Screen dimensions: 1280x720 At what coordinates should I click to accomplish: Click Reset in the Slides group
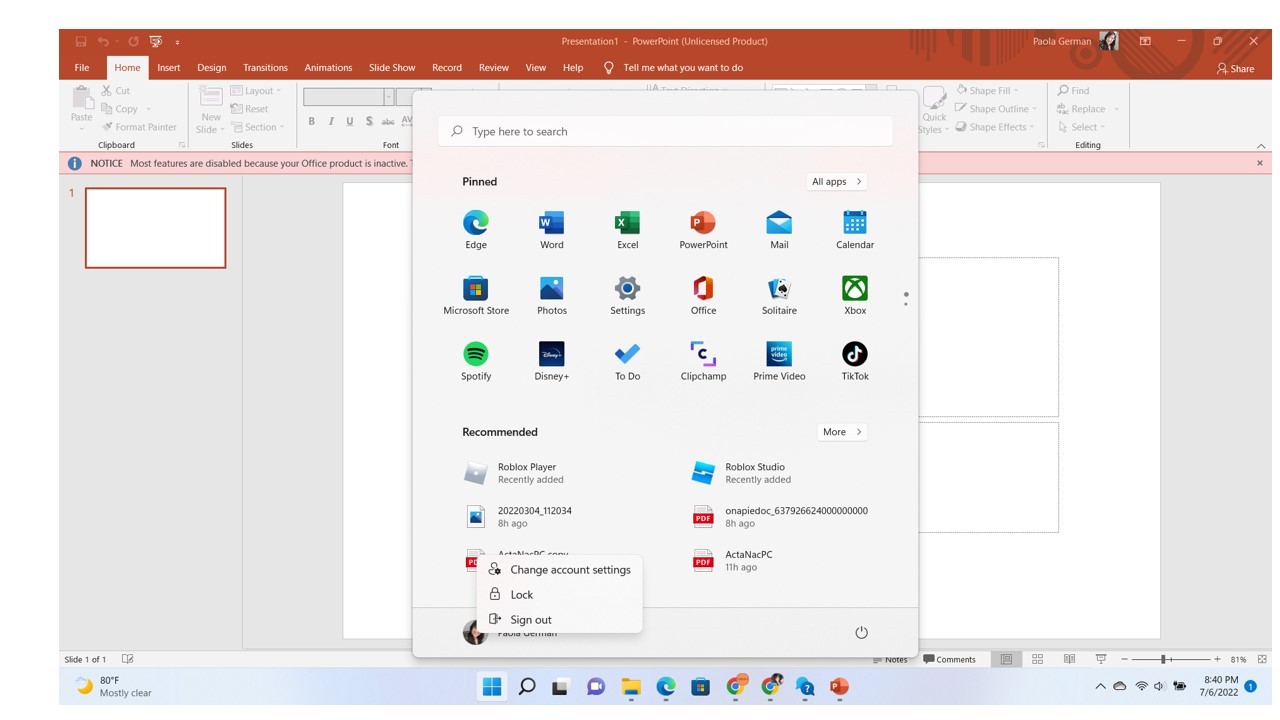pos(249,109)
